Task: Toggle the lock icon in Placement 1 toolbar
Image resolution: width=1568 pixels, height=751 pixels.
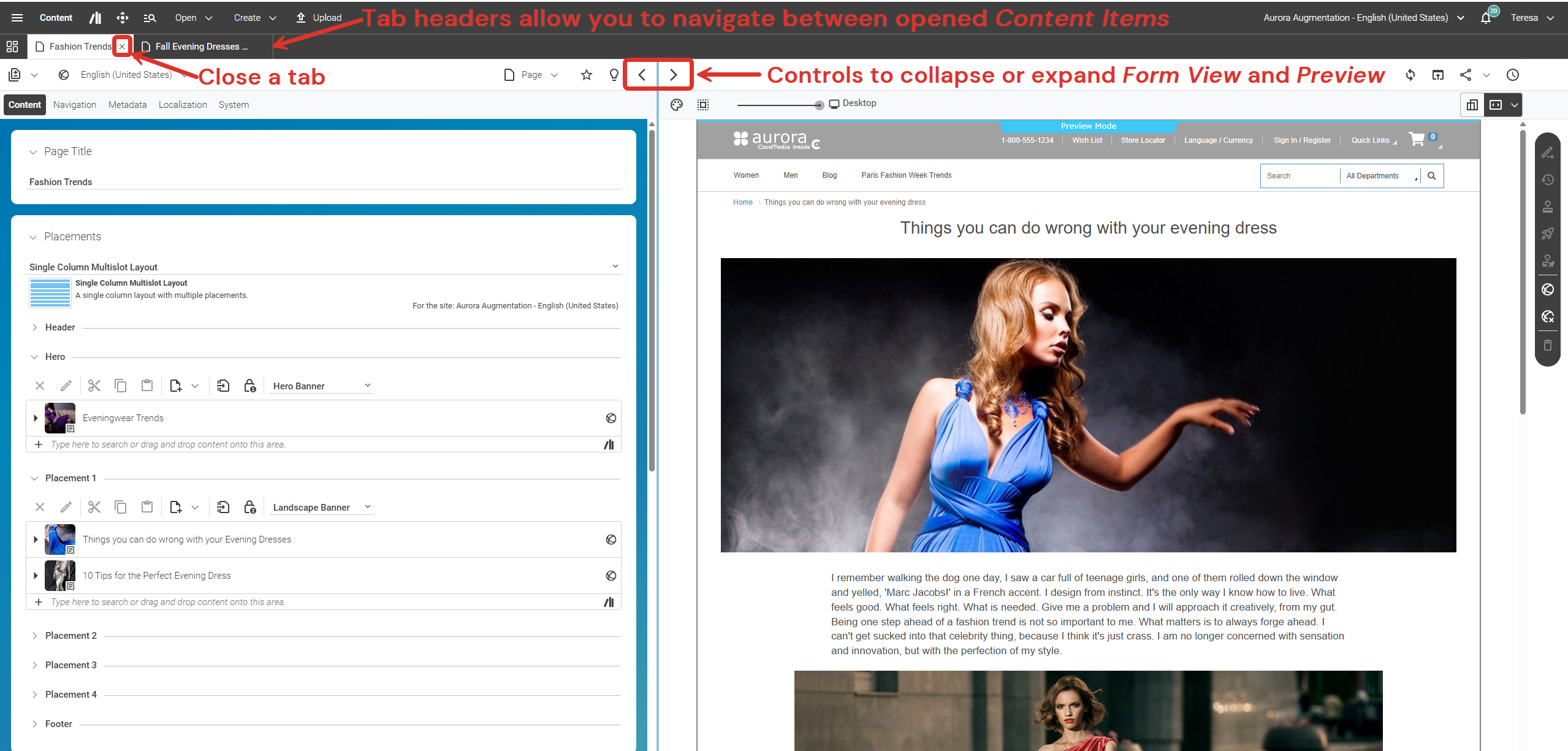Action: click(x=250, y=507)
